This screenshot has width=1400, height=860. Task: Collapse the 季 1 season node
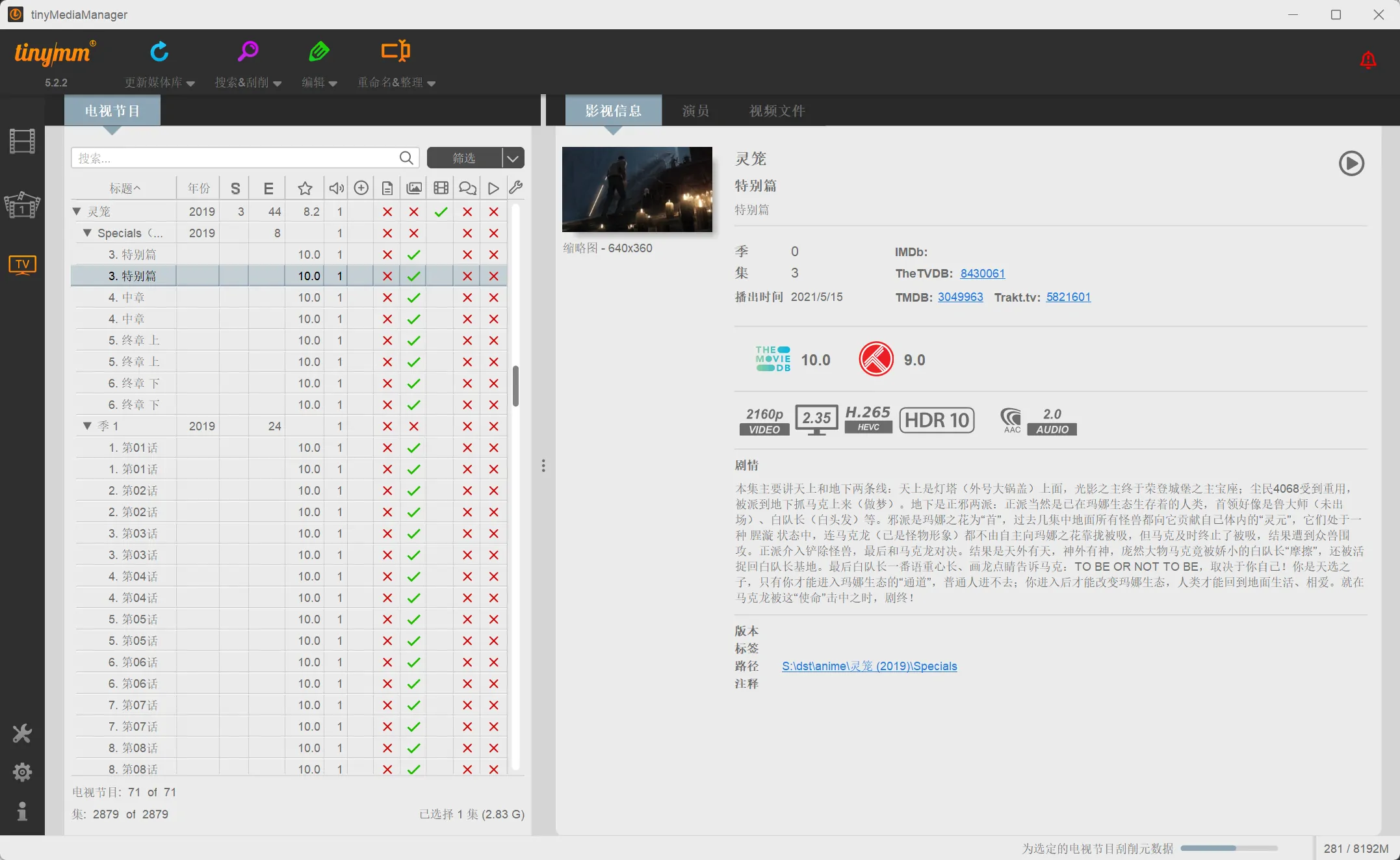point(87,426)
